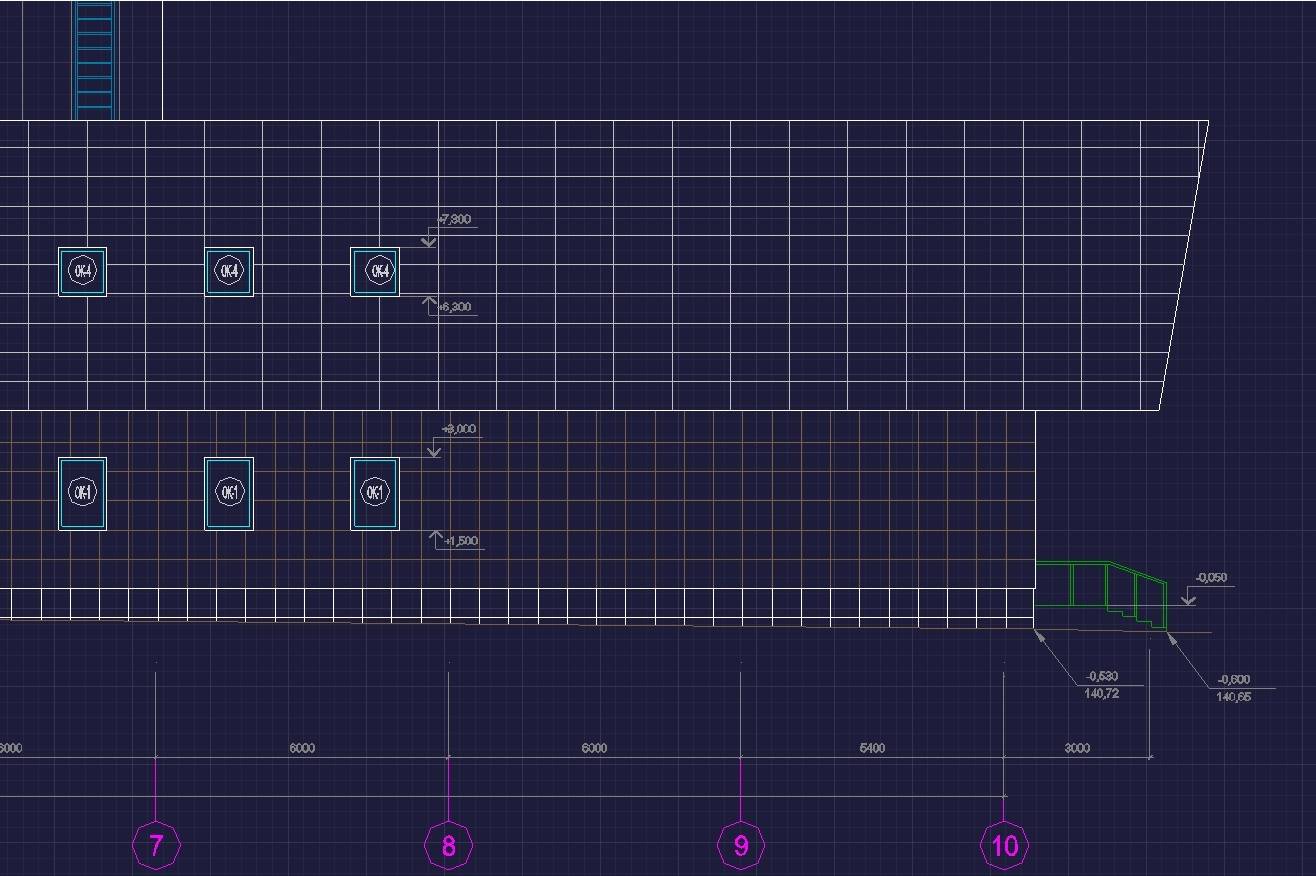Click the axis marker numbered 9

click(741, 846)
